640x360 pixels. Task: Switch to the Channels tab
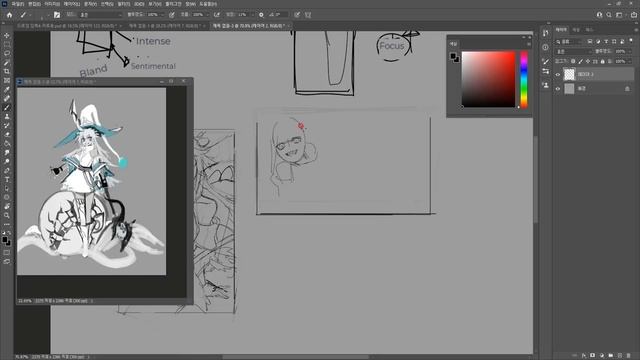[576, 30]
